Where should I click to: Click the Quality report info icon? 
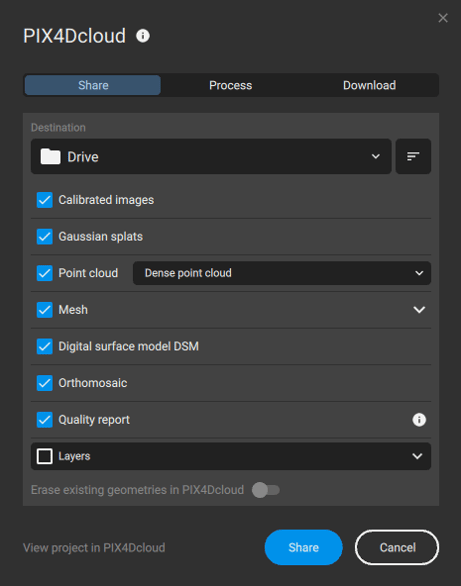[x=419, y=420]
